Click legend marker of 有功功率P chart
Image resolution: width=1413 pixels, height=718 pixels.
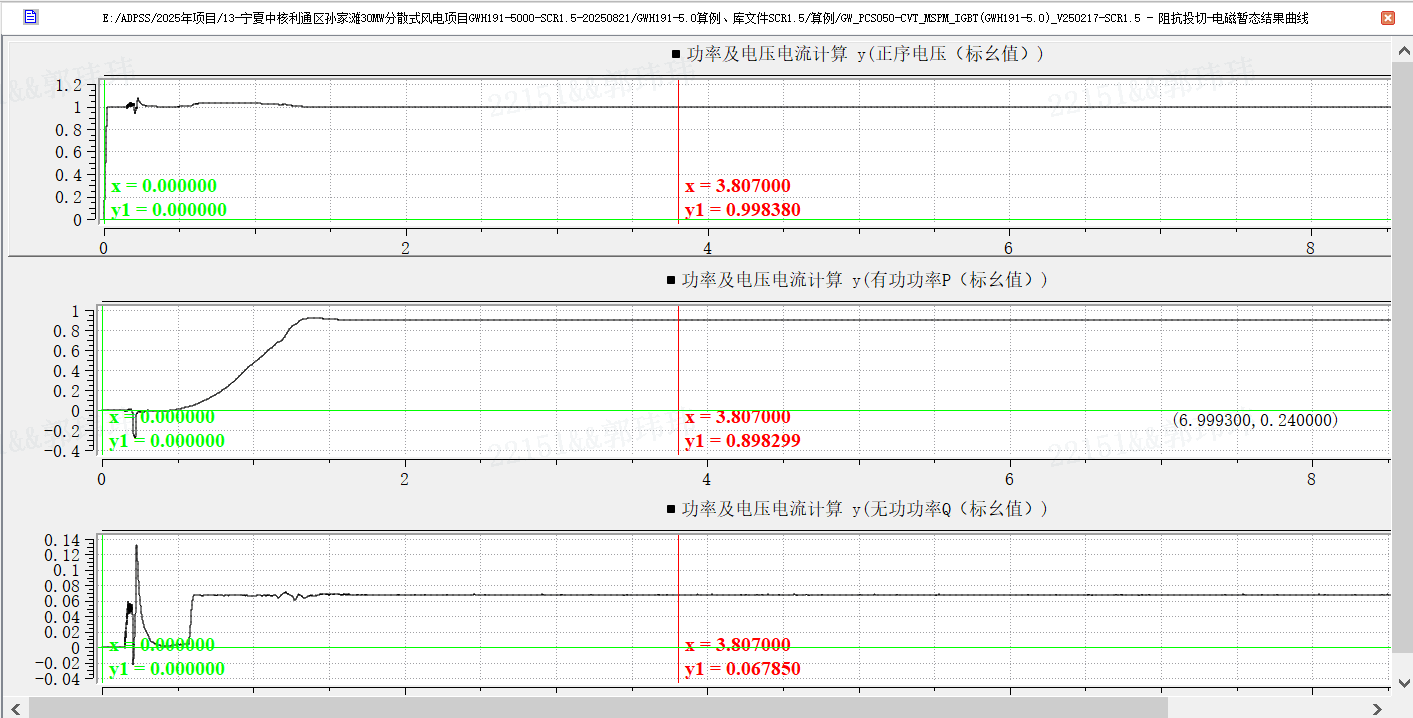671,281
